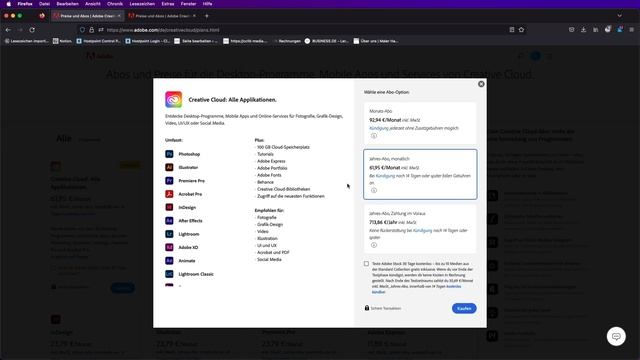The image size is (640, 360).
Task: Open the Hilfe menu
Action: [207, 4]
